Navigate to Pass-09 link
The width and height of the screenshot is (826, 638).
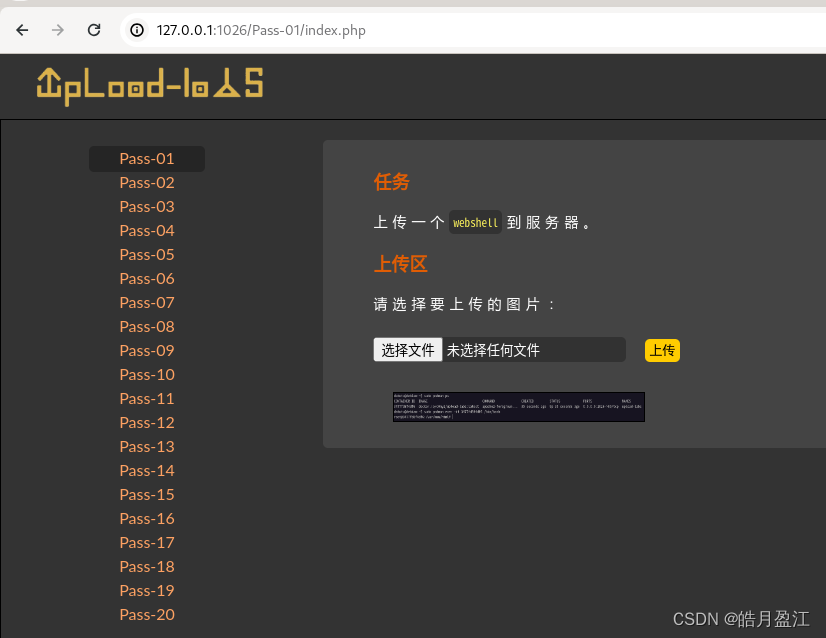147,350
